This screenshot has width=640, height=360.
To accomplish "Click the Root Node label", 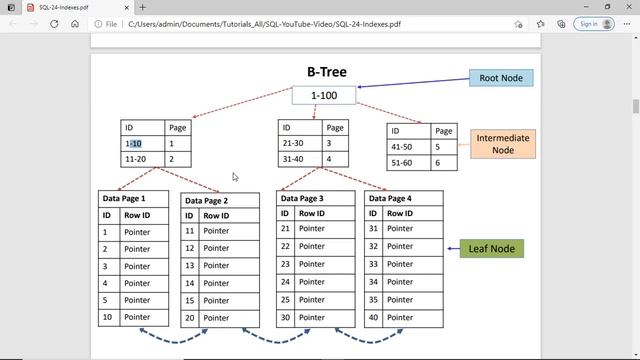I will (x=501, y=78).
